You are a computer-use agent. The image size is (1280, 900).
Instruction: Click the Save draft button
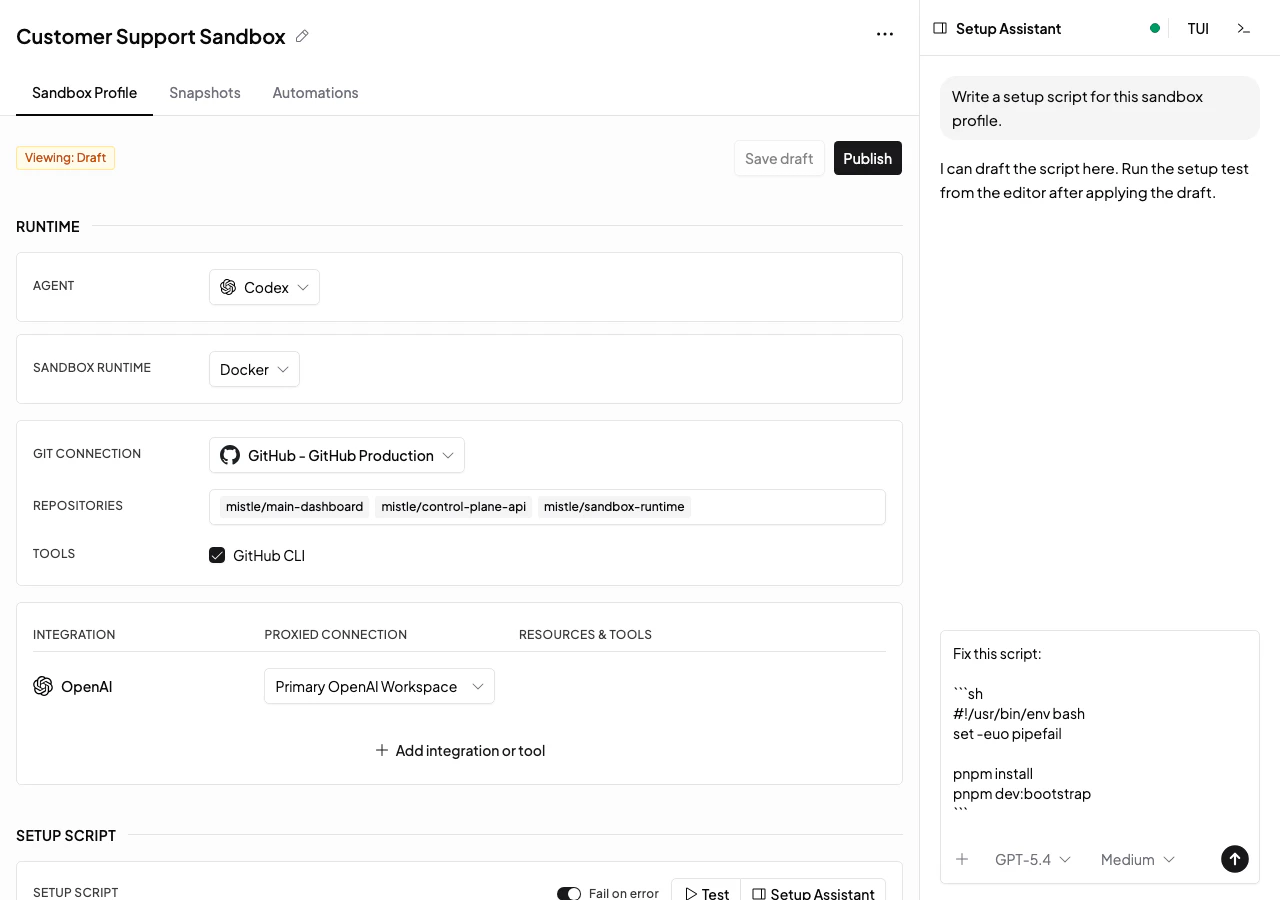779,158
